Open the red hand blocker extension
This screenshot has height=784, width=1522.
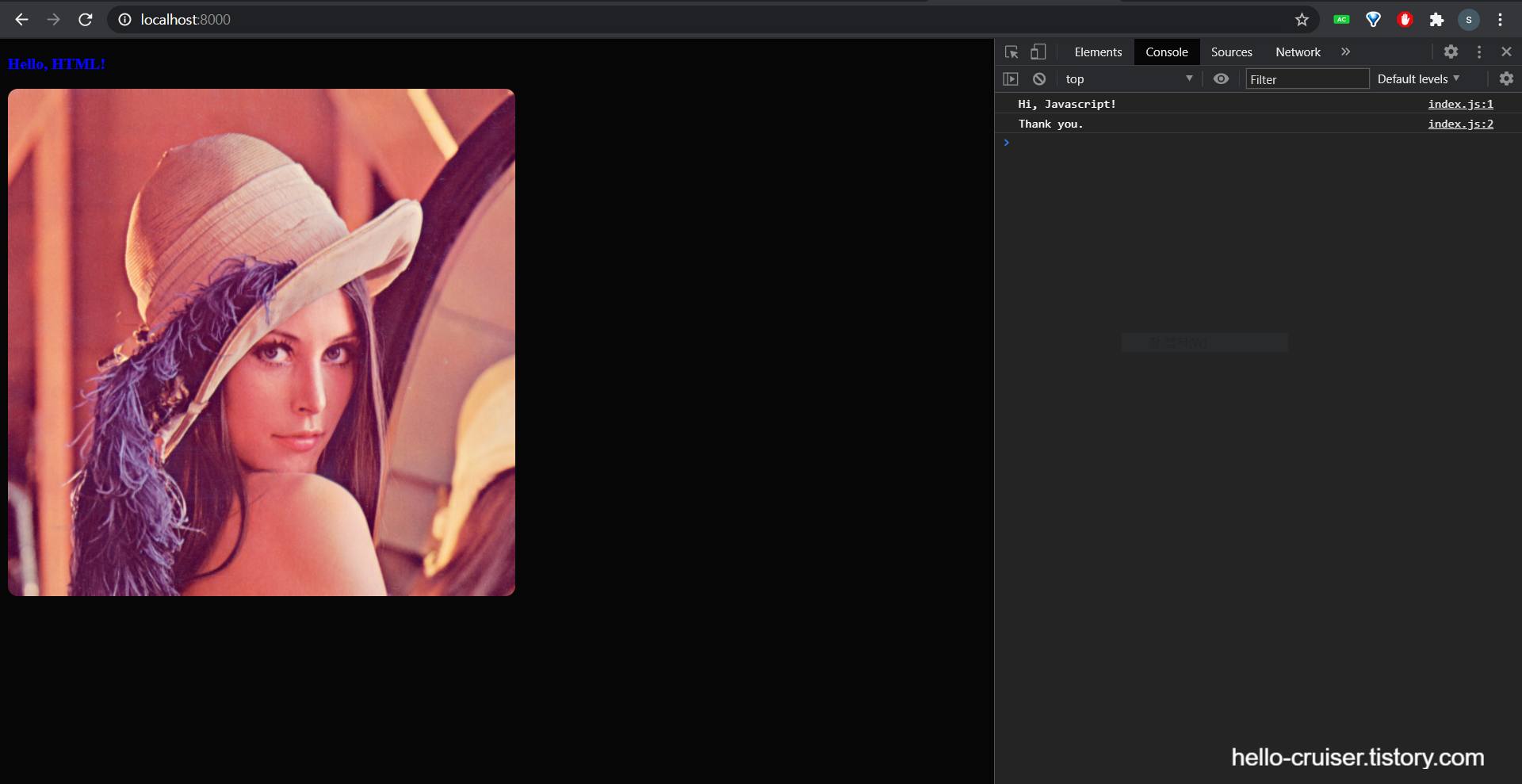tap(1405, 20)
